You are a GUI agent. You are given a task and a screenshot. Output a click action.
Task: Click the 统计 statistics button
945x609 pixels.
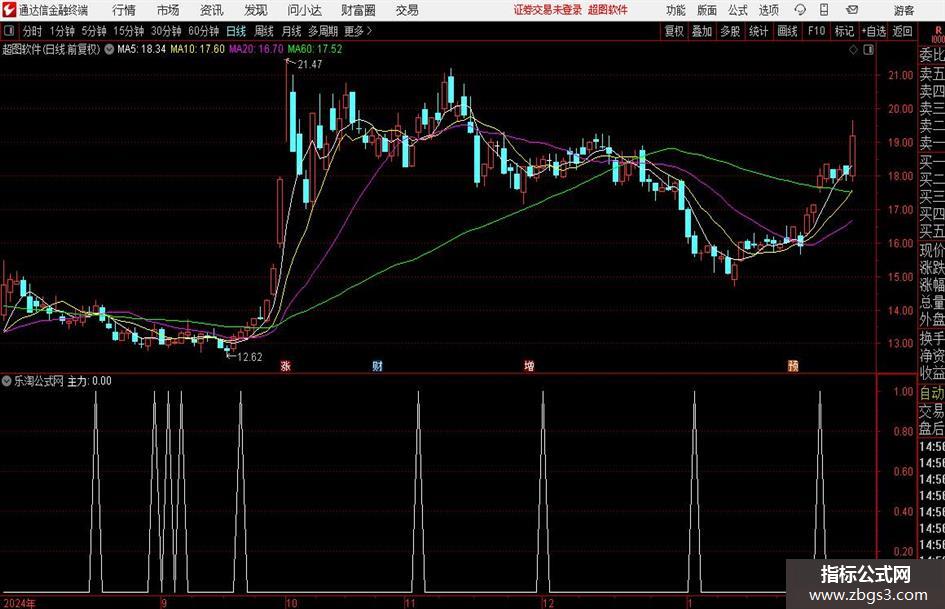point(758,31)
